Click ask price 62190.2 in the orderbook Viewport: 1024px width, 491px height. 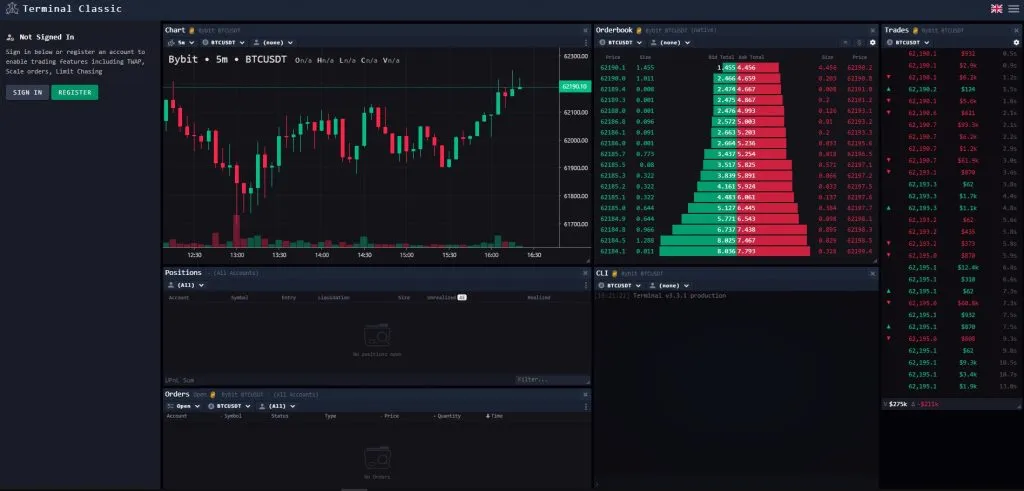[x=859, y=67]
